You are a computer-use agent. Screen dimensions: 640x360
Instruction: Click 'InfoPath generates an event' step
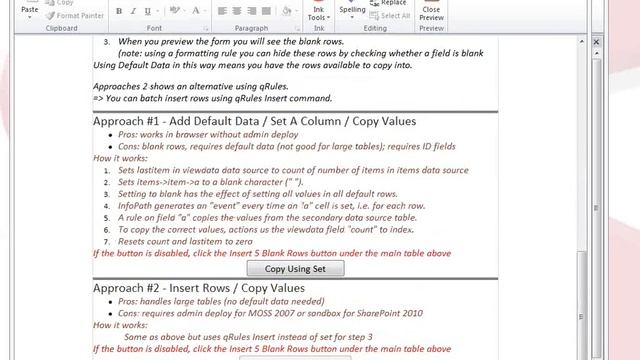tap(271, 206)
